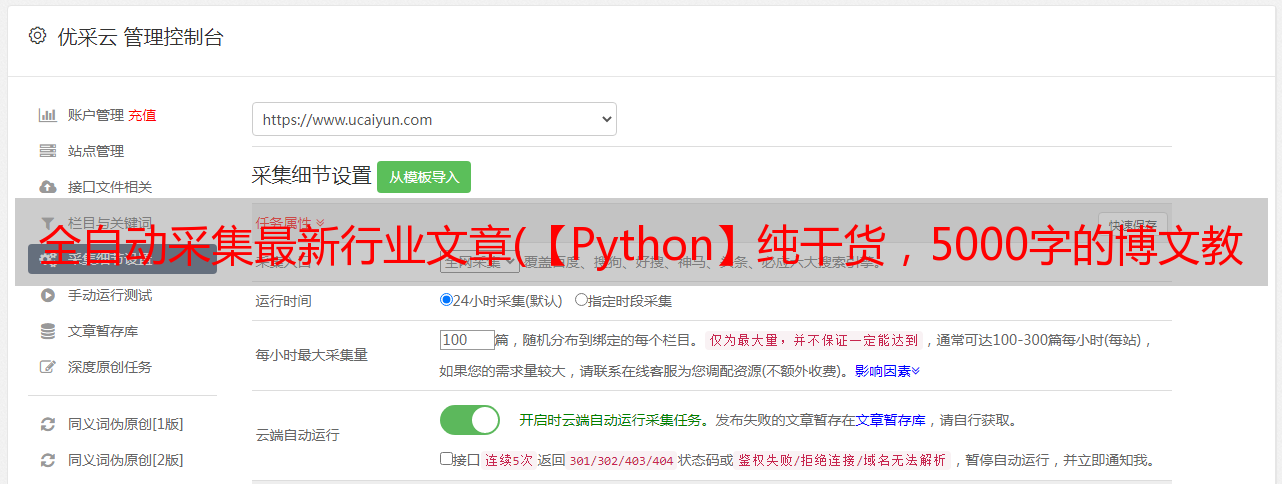Click the hourly max collection input showing 100
The height and width of the screenshot is (484, 1282).
(x=467, y=339)
